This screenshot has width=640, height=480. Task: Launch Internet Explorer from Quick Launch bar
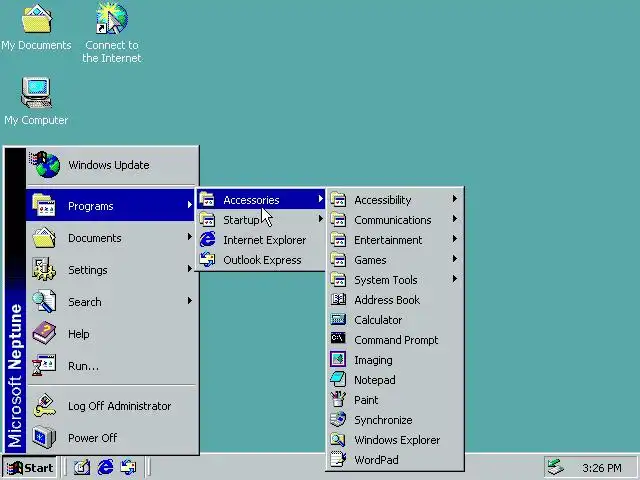pos(105,467)
